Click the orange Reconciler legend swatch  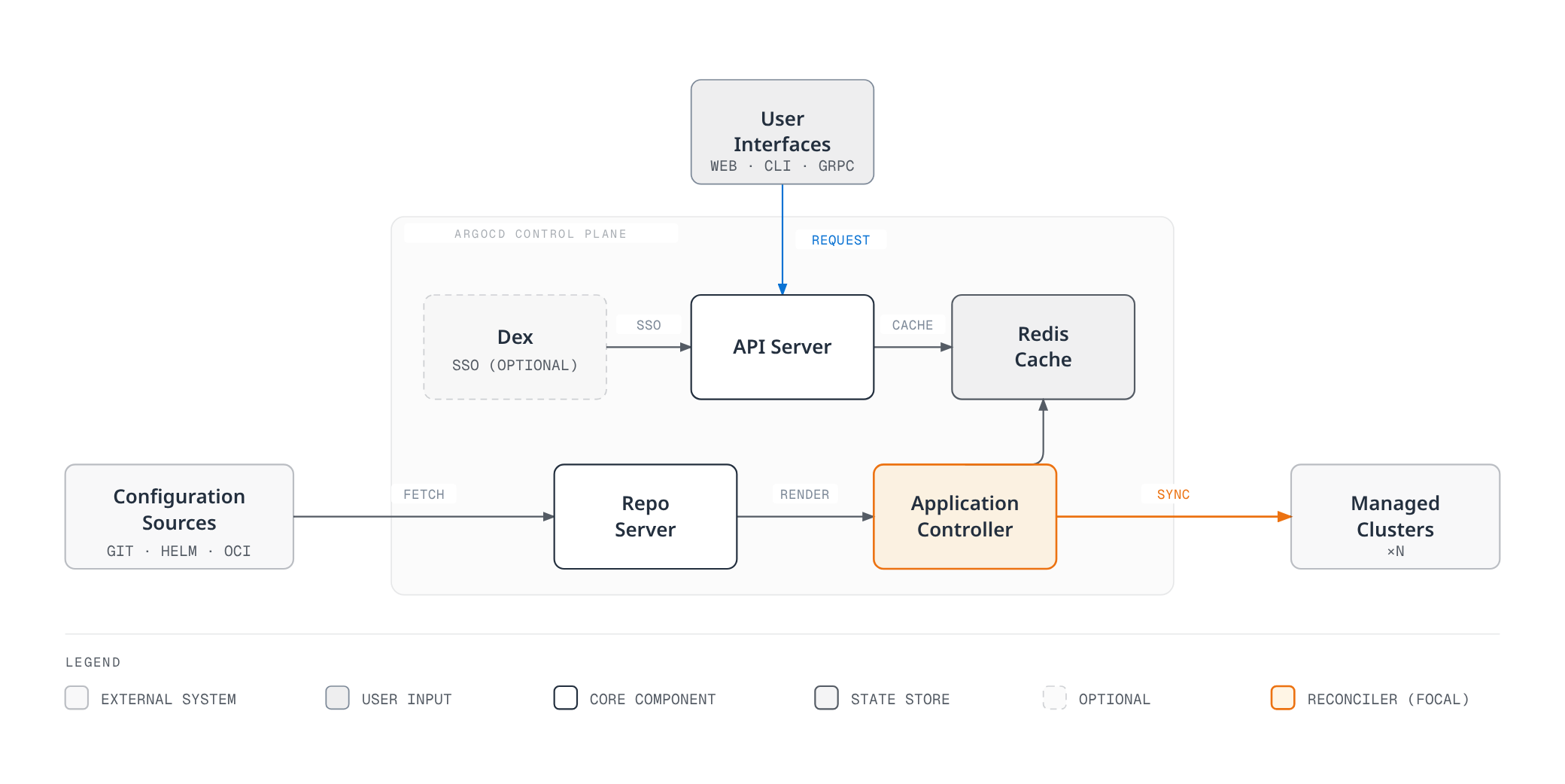coord(1283,697)
